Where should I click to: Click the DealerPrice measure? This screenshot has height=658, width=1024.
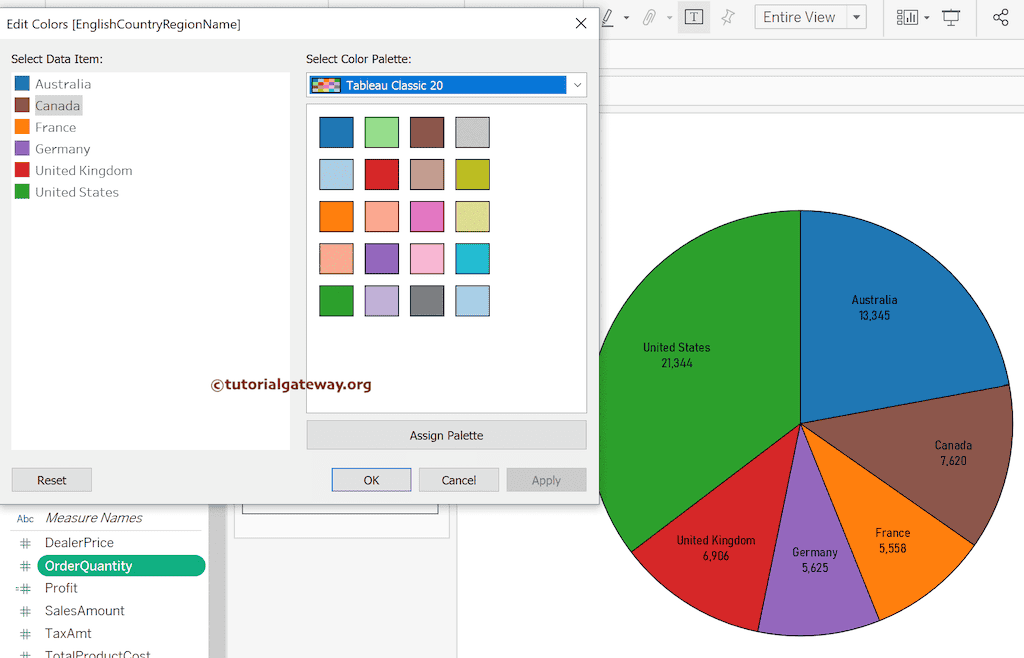pos(79,542)
